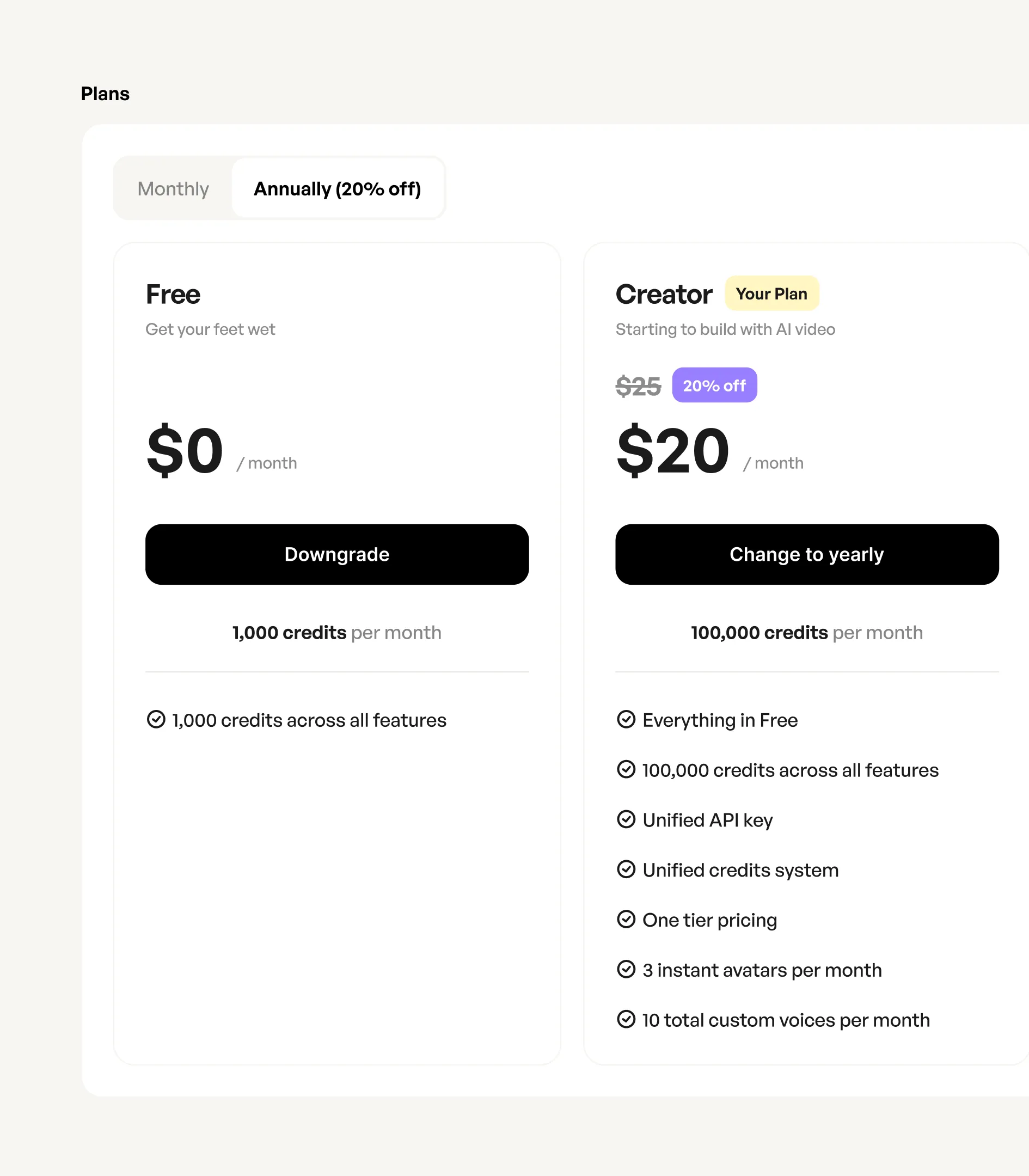This screenshot has height=1176, width=1029.
Task: Click the Downgrade button on Free plan
Action: click(337, 554)
